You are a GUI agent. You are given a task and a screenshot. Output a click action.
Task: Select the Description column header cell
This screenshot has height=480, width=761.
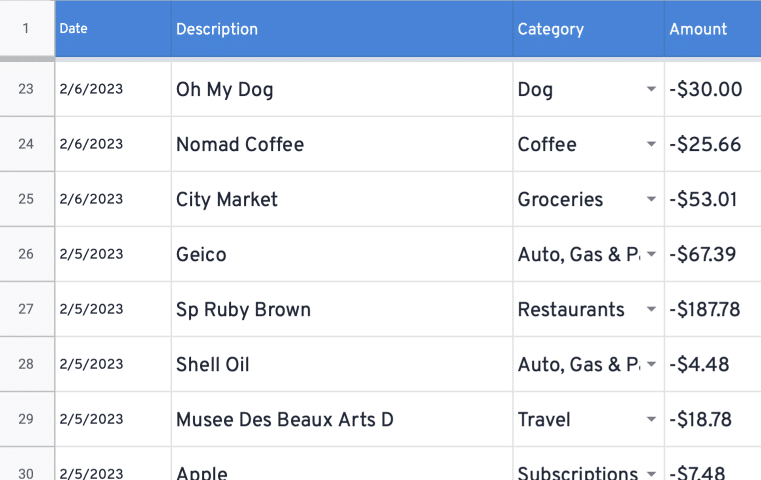(342, 29)
